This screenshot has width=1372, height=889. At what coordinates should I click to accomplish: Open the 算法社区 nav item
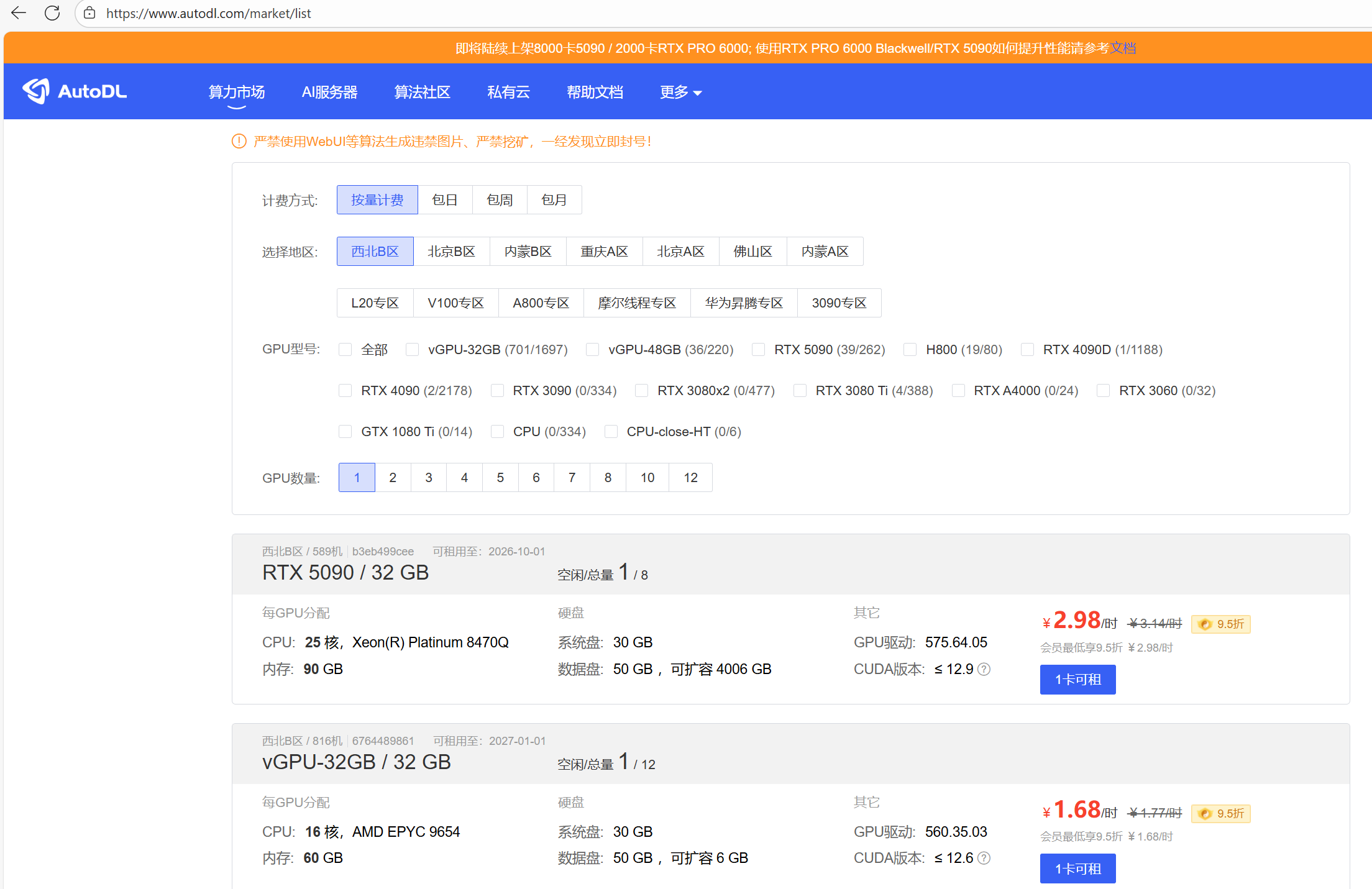click(422, 93)
